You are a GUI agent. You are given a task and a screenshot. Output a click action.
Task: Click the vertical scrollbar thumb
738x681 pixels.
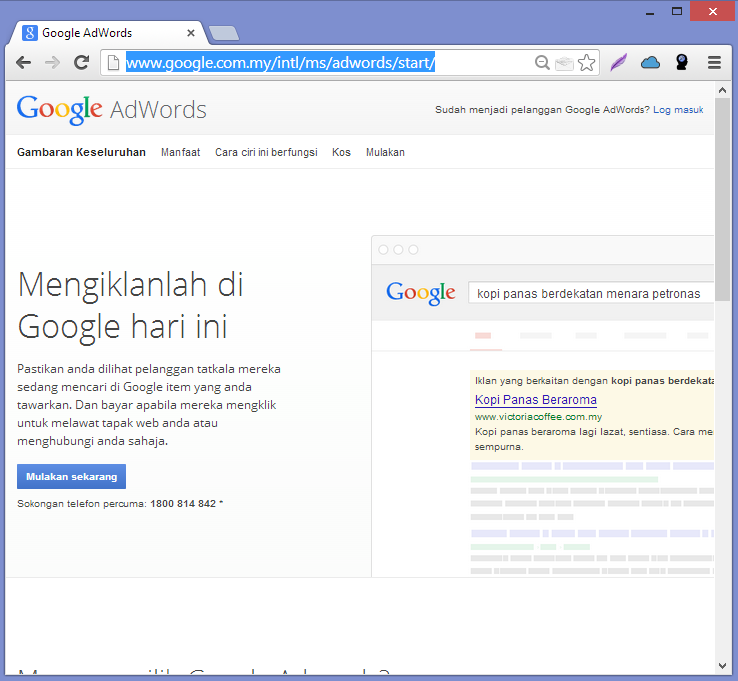(722, 199)
